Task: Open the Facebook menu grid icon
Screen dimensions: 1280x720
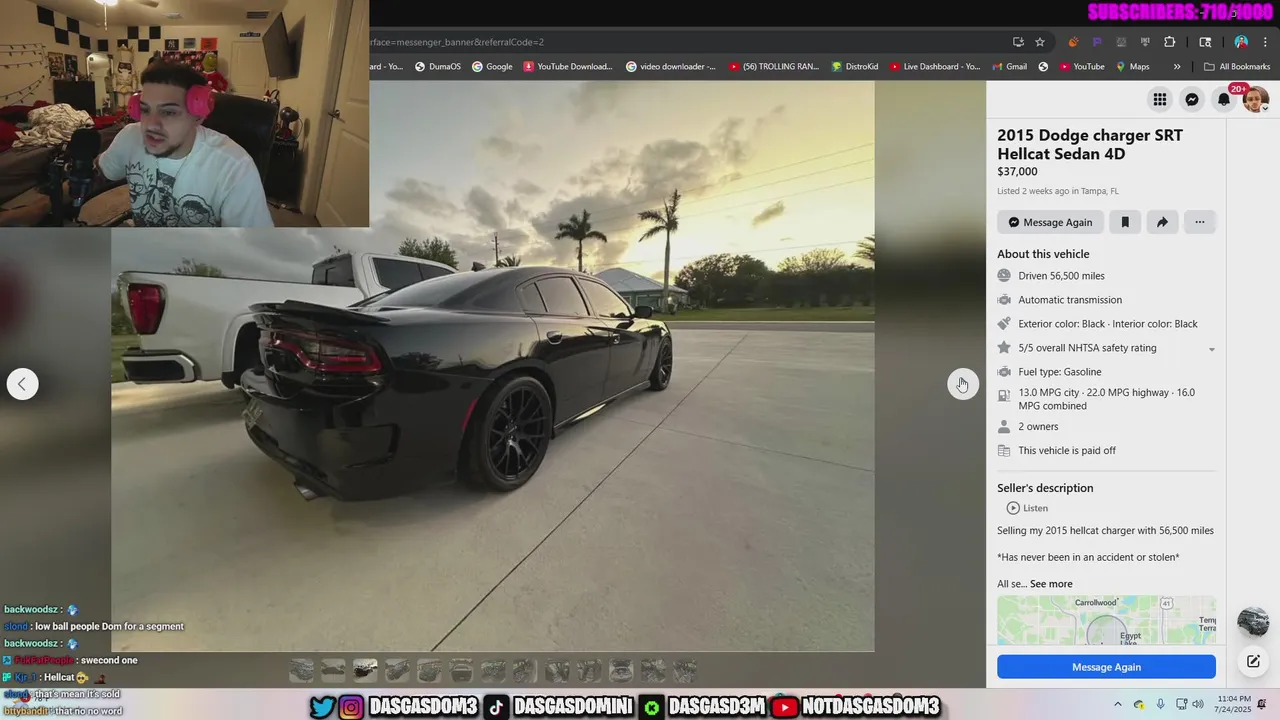Action: click(x=1160, y=99)
